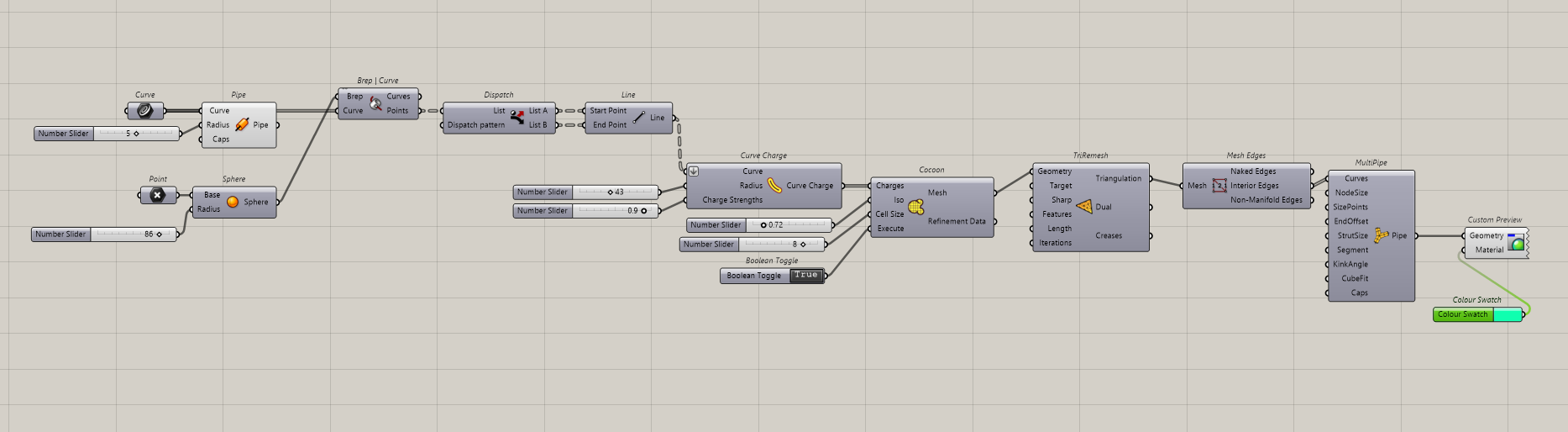Click the Brep input of Brep | Curve
The image size is (1568, 432).
click(354, 97)
